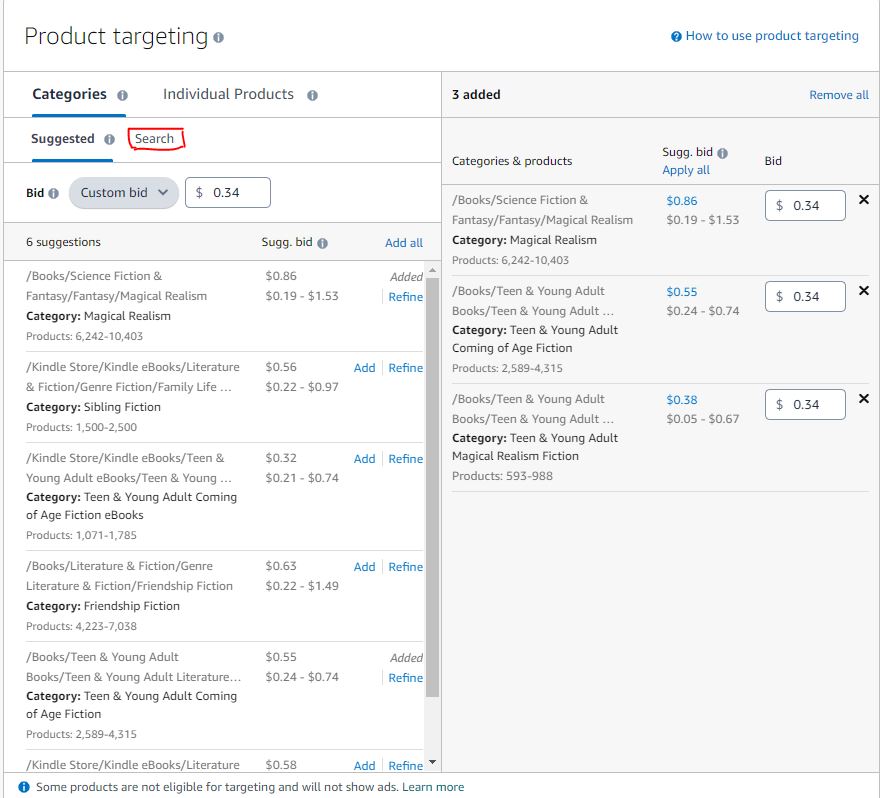Remove Teen Coming of Age Fiction with X
The width and height of the screenshot is (880, 798).
click(864, 291)
